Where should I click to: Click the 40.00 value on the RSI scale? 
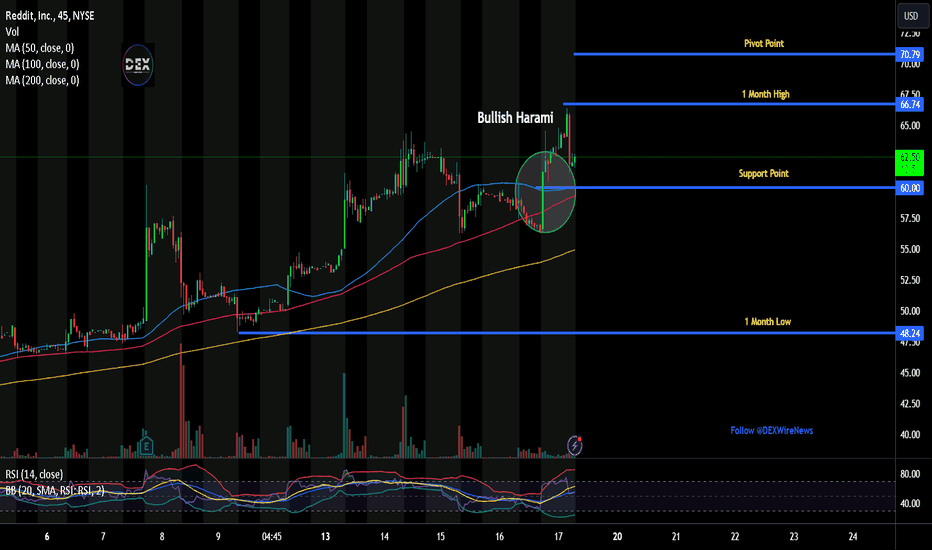[x=910, y=504]
